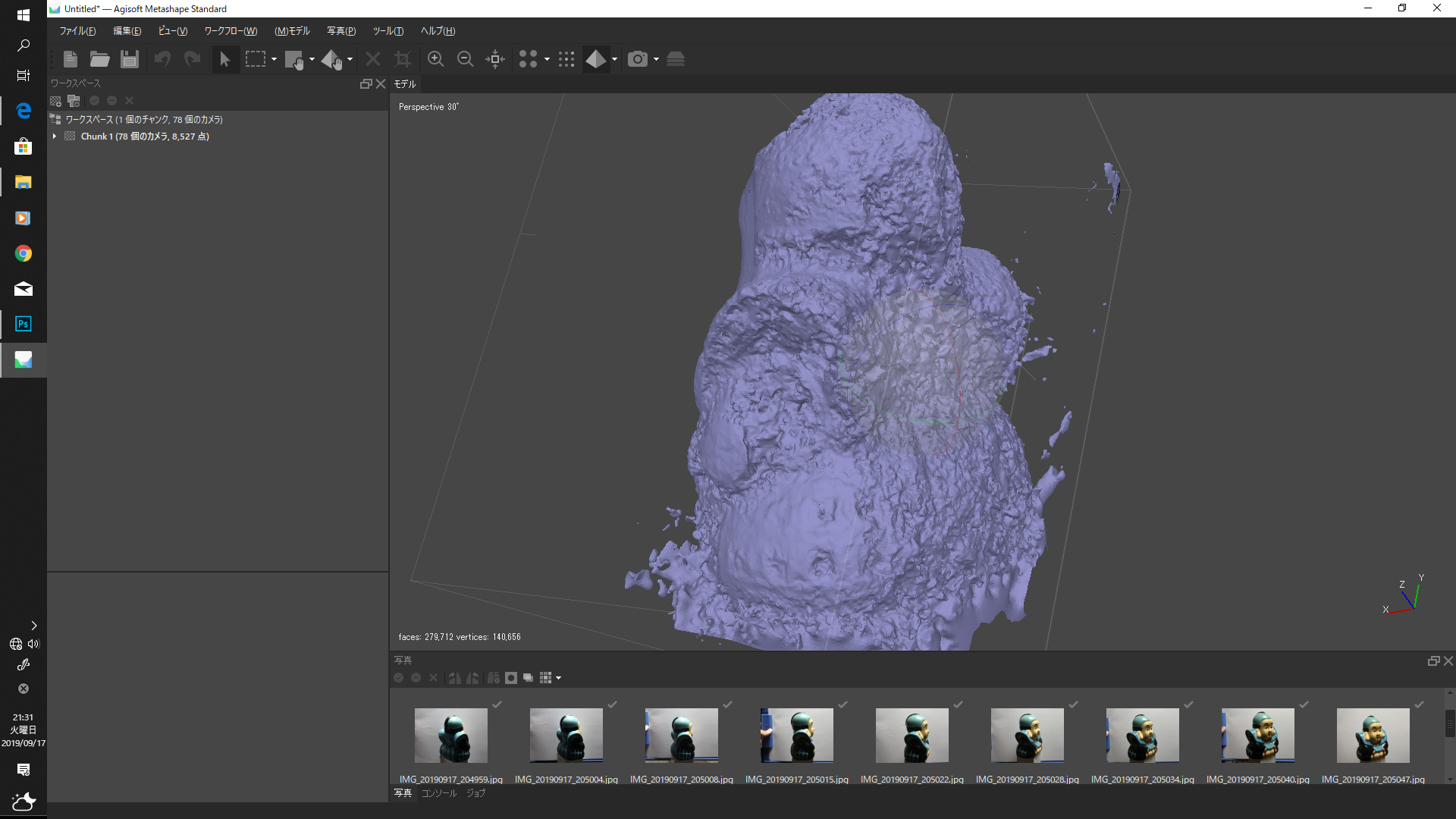Click the Save project floppy icon
1456x819 pixels.
(x=130, y=59)
